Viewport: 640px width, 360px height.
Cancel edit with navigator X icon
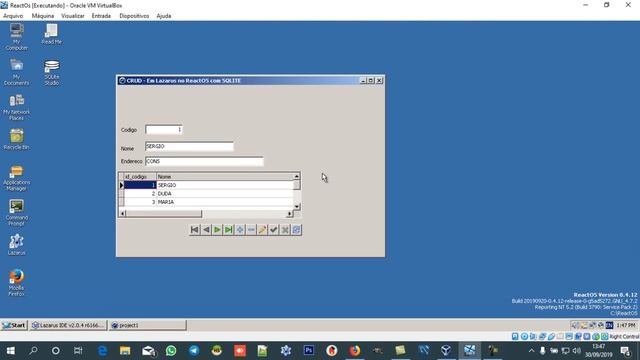(285, 230)
